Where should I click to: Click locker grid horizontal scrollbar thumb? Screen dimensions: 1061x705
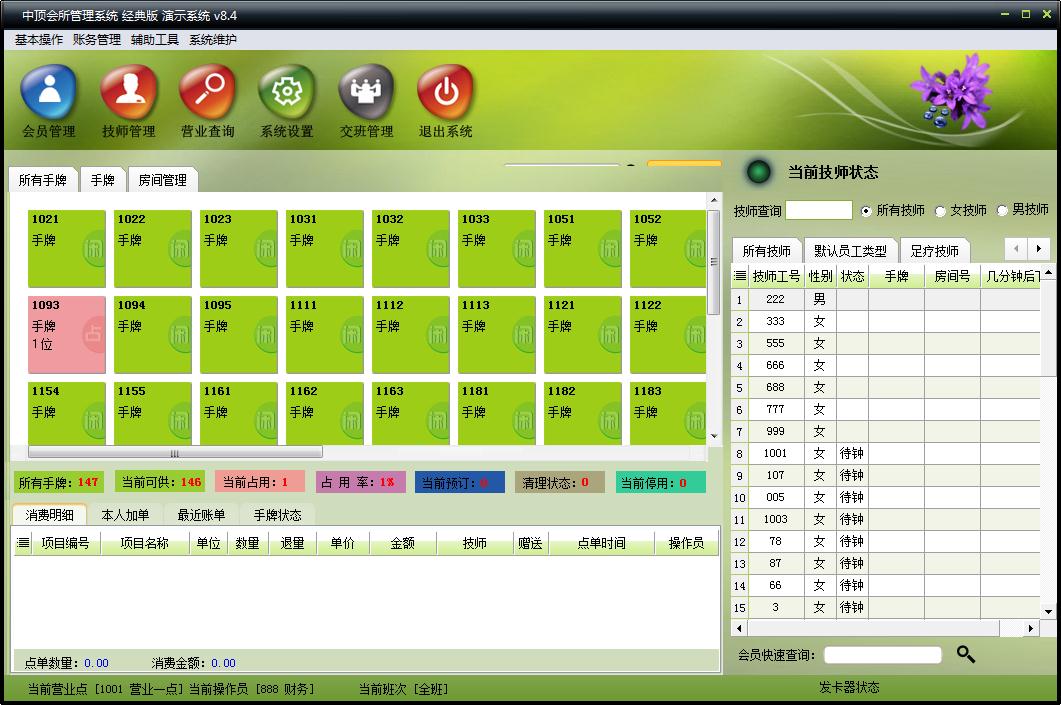pos(175,453)
